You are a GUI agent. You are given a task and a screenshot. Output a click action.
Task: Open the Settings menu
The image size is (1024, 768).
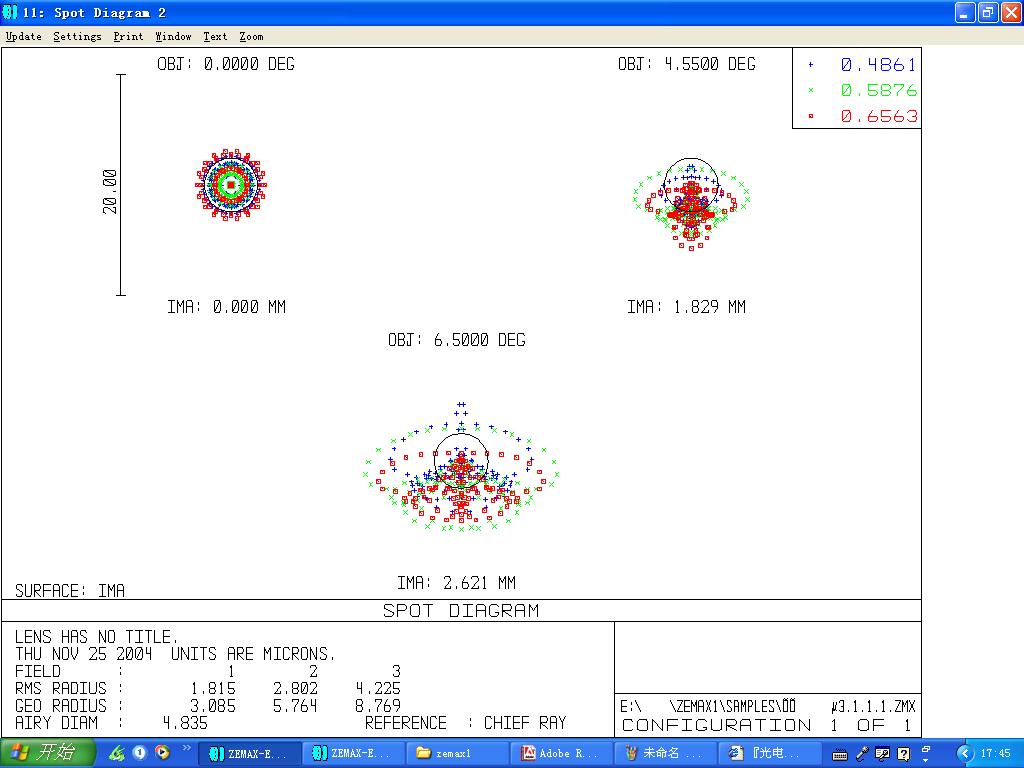coord(77,37)
